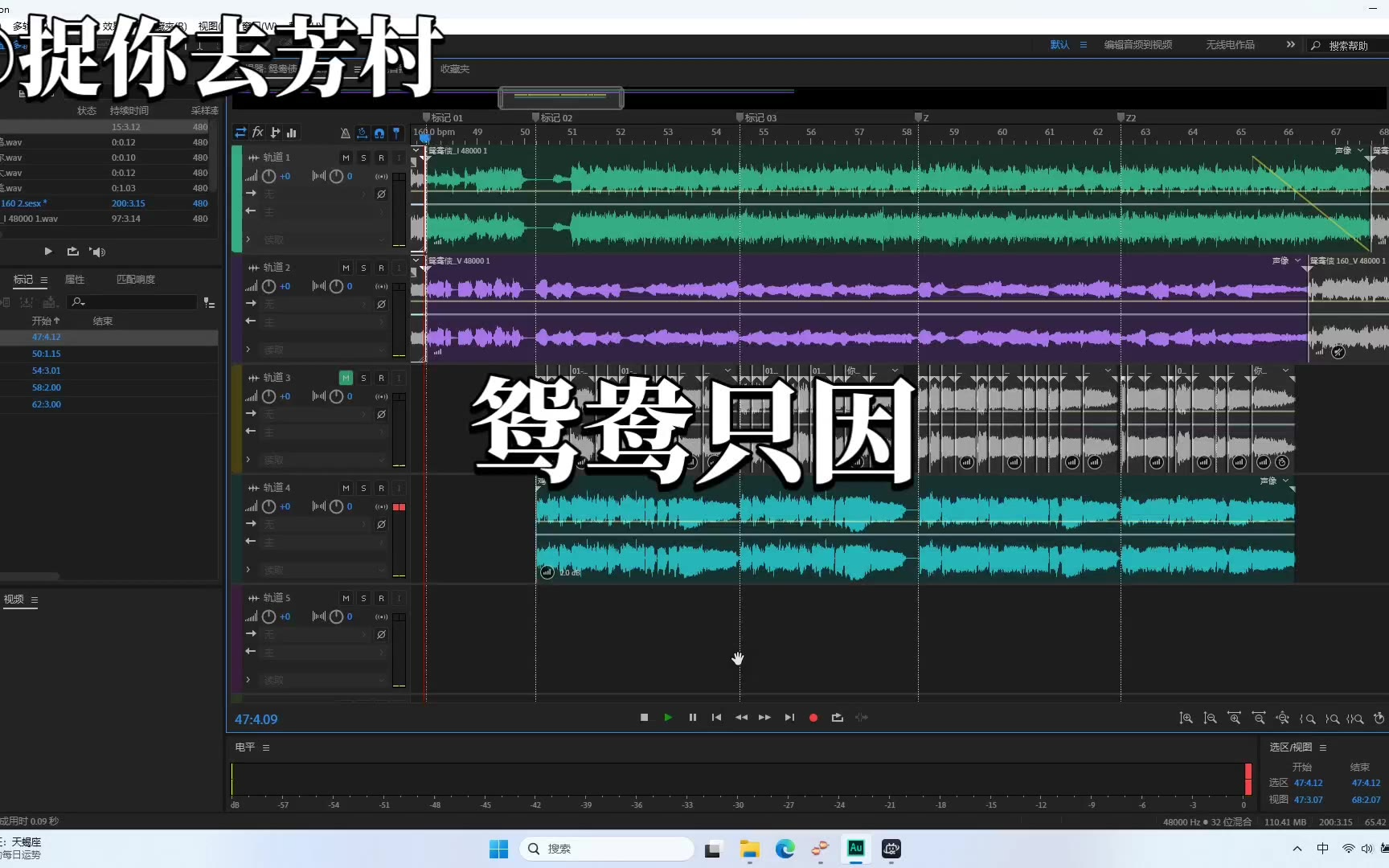Click the Loop Playback transport icon

coord(837,718)
